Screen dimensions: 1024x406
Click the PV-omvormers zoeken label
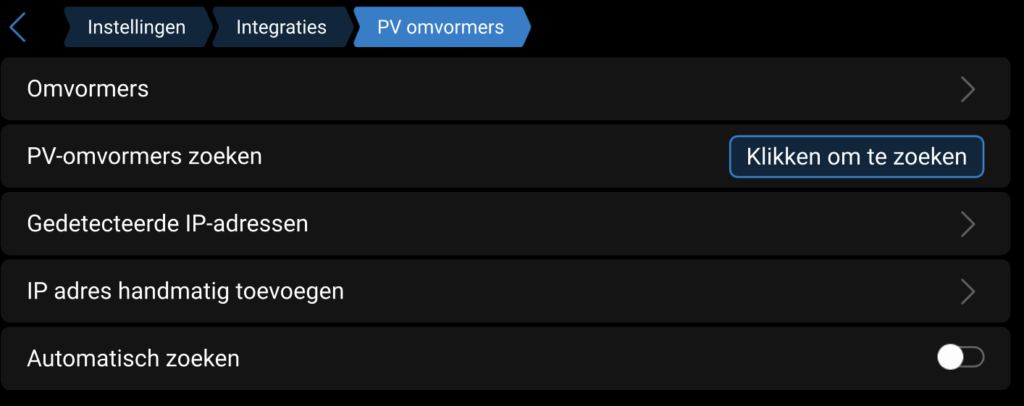coord(144,156)
